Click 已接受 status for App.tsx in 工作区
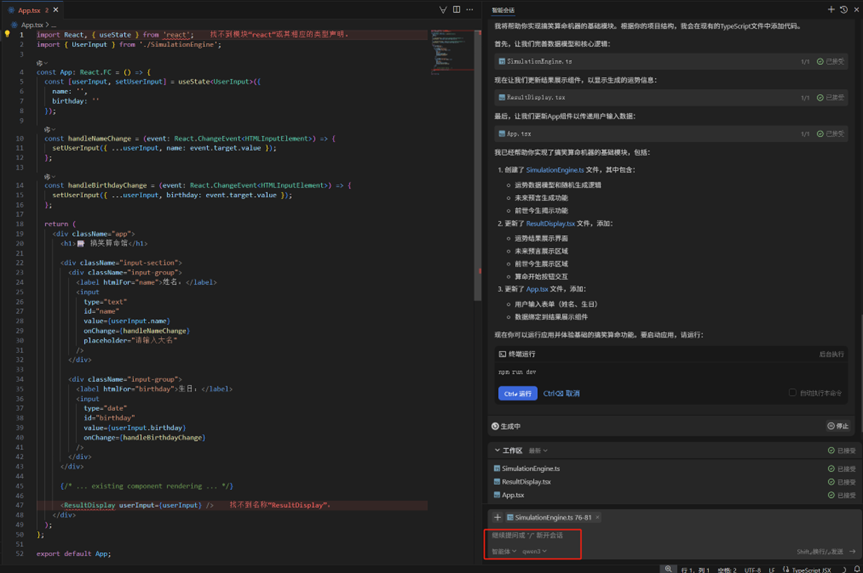Viewport: 863px width, 573px height. (x=842, y=495)
